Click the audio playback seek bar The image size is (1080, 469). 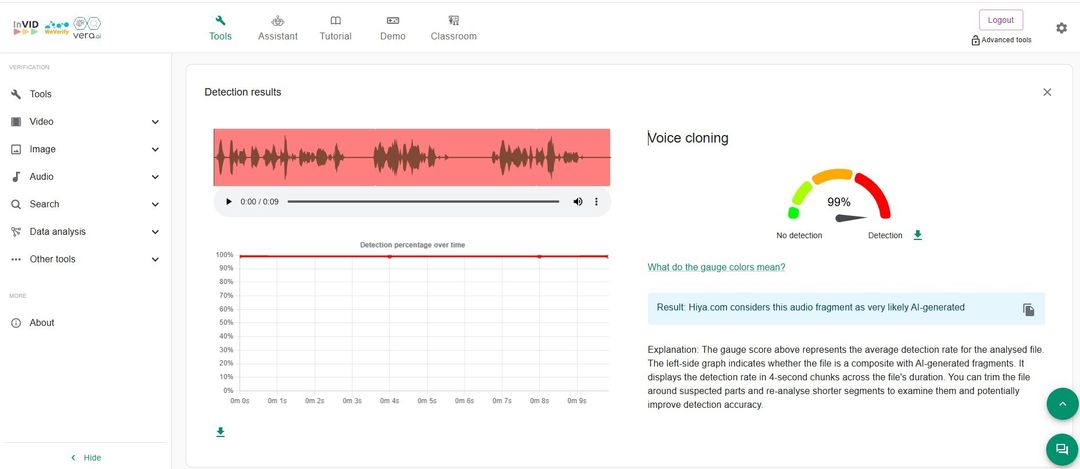(x=423, y=202)
